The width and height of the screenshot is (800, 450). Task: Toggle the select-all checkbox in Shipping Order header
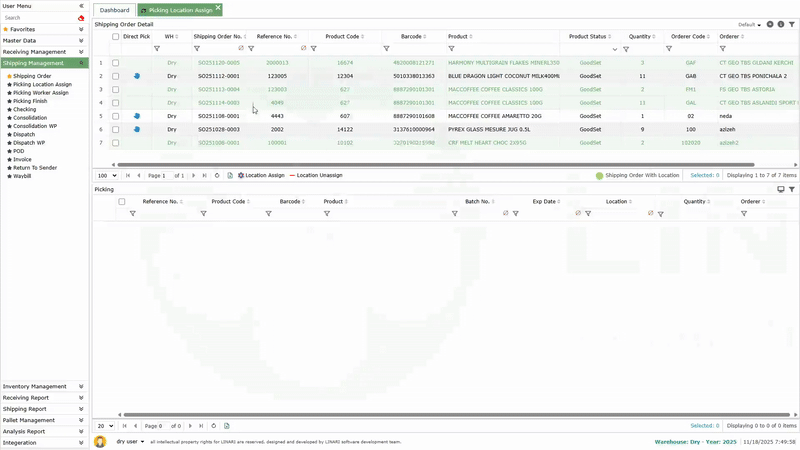(116, 36)
